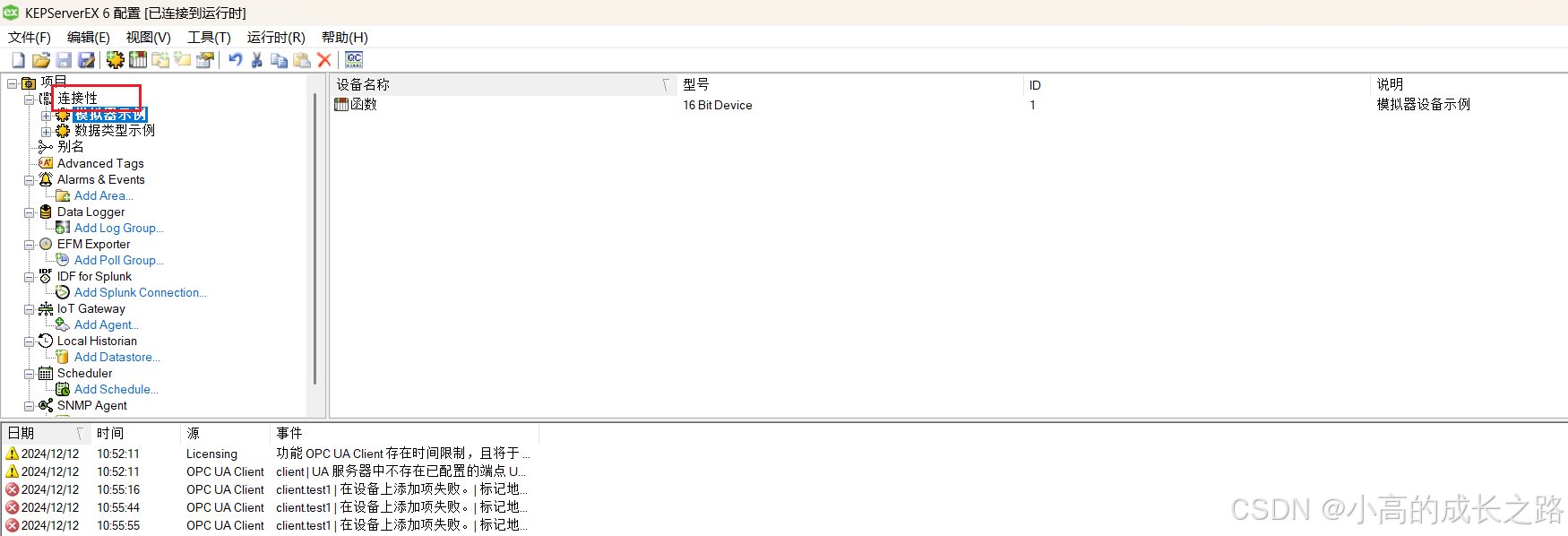Viewport: 1568px width, 536px height.
Task: Expand the 数据类型示例 channel node
Action: click(46, 132)
